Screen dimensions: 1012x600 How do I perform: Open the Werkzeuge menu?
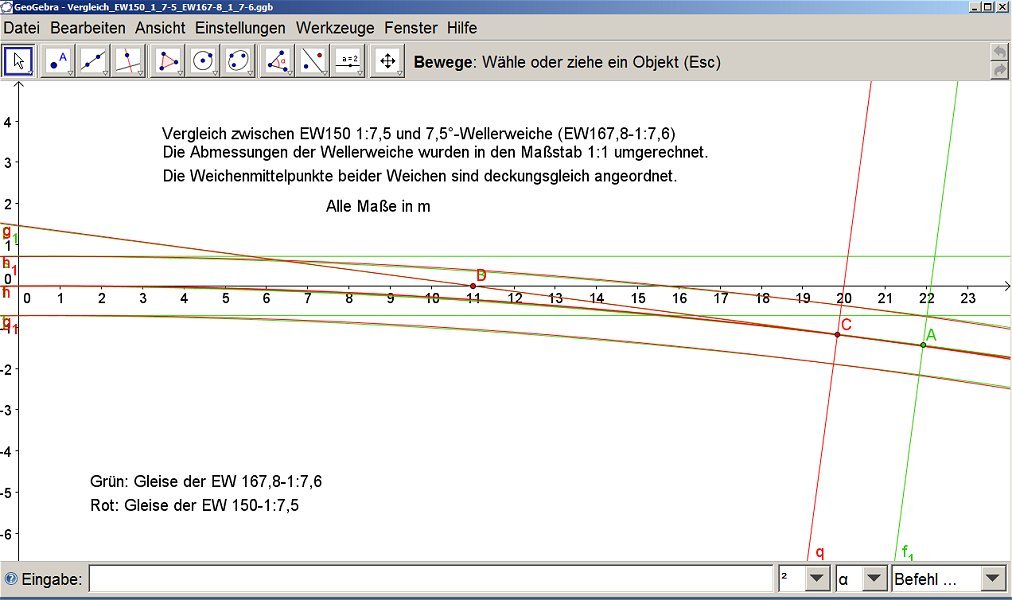click(x=334, y=28)
